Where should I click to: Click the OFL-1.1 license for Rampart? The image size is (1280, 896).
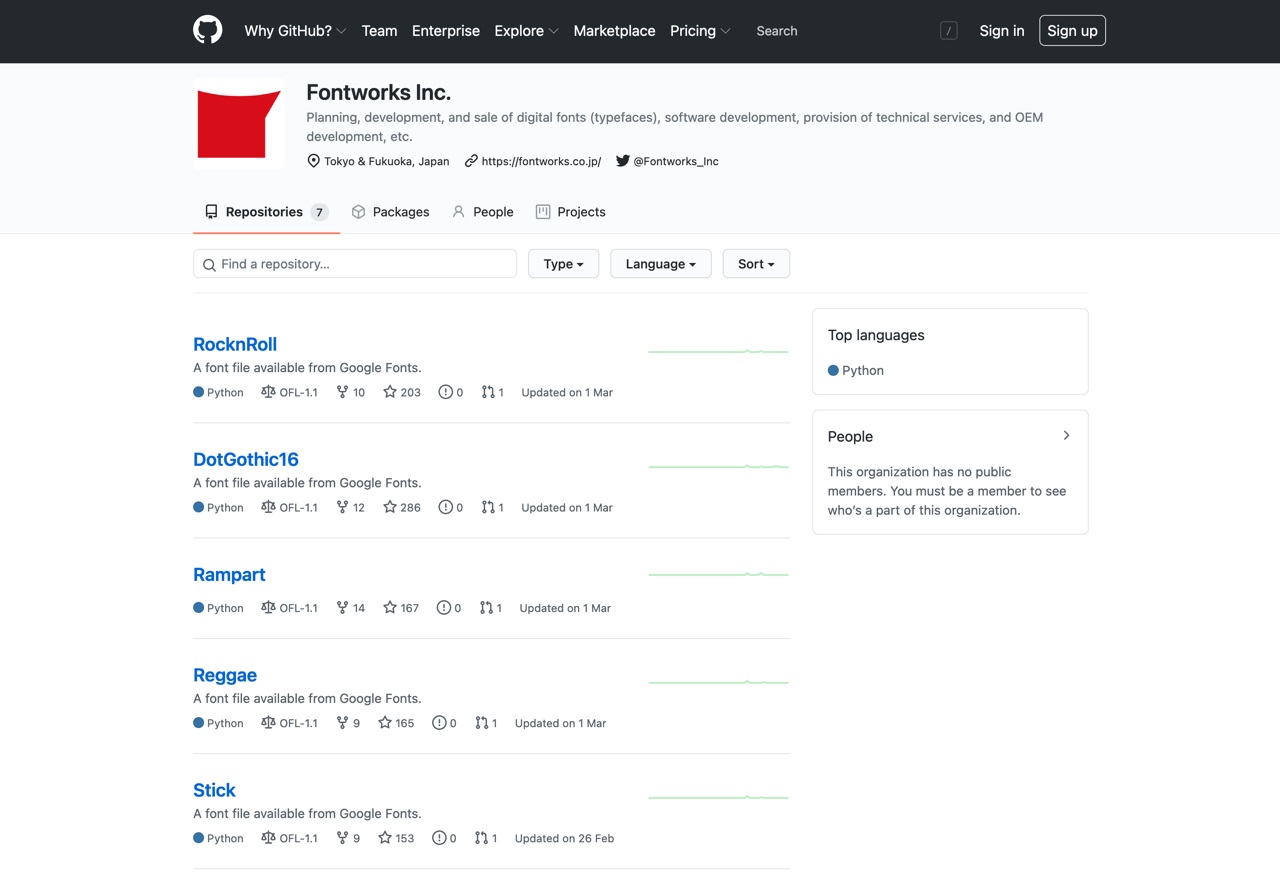coord(289,607)
